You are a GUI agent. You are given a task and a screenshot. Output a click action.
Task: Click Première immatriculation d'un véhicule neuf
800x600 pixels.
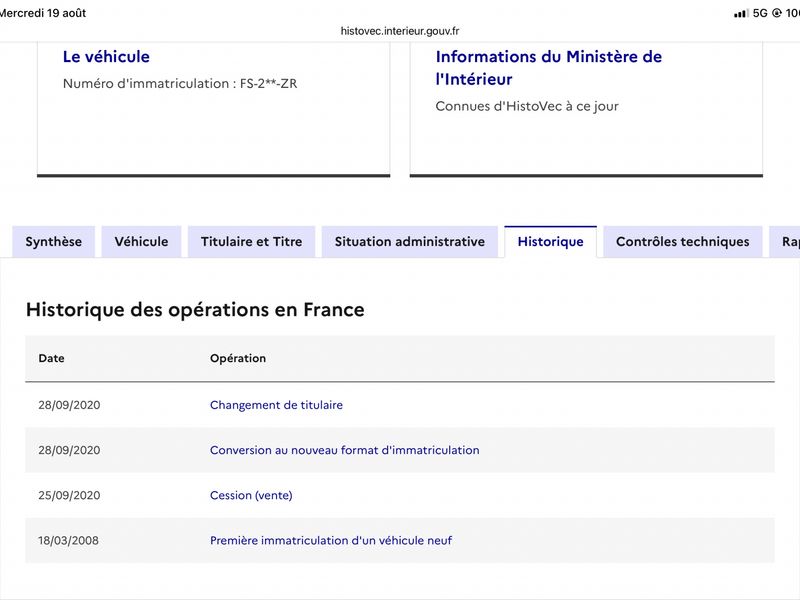331,540
